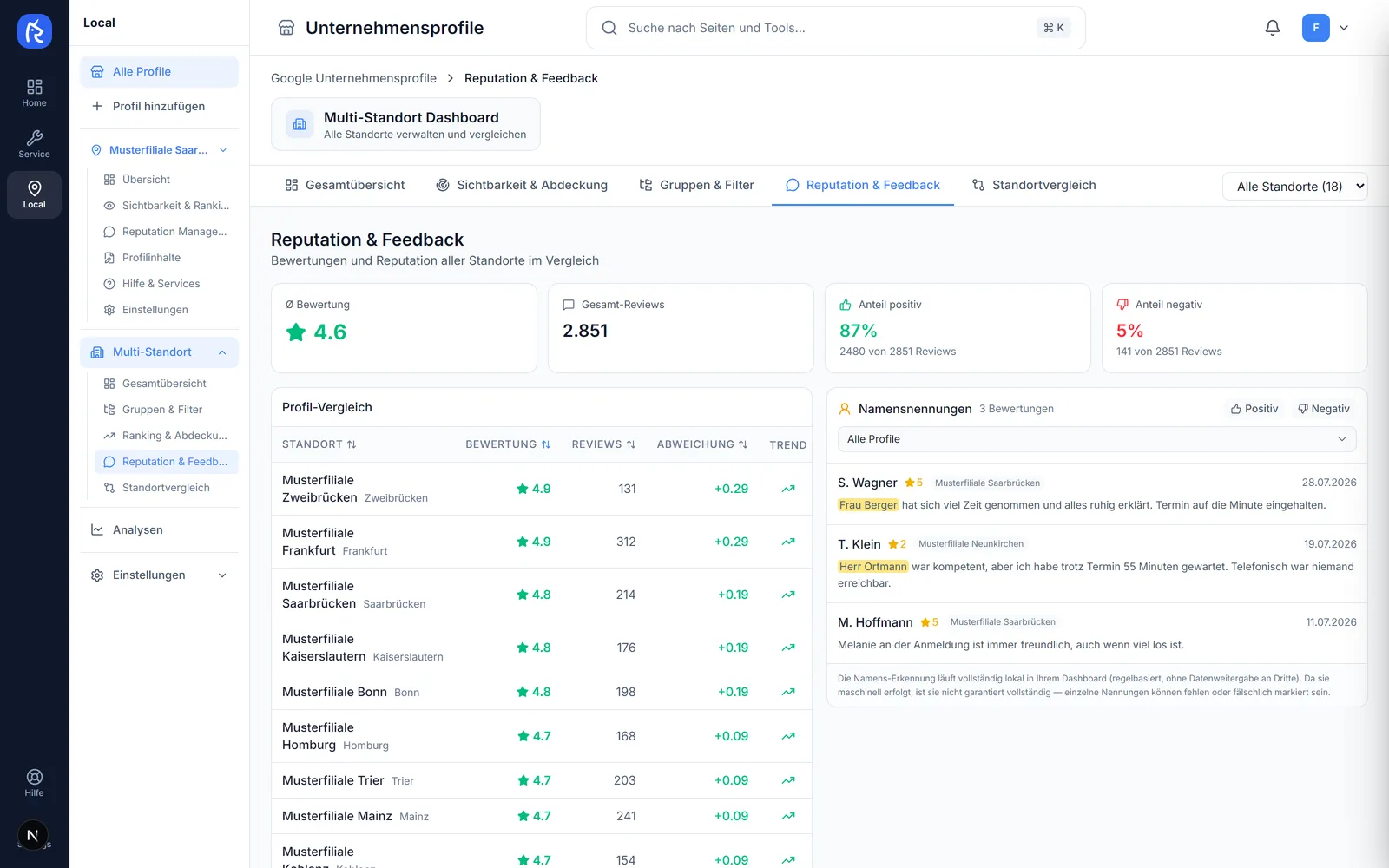Click the Multi-Standort Dashboard building icon
Viewport: 1389px width, 868px height.
[300, 124]
